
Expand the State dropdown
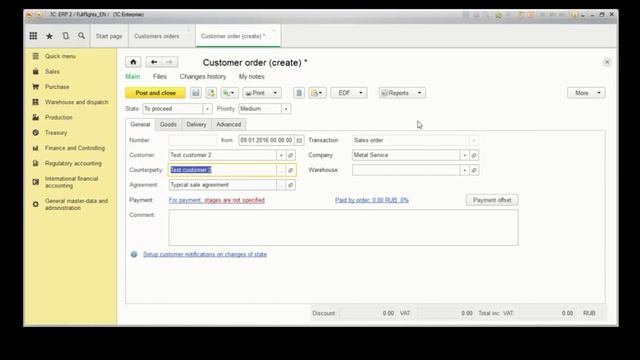point(207,109)
